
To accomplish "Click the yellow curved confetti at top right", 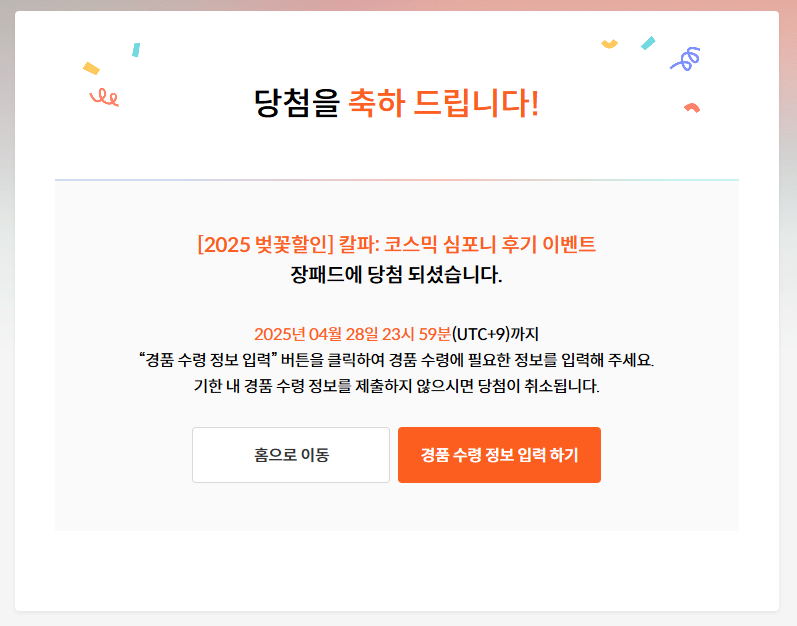I will point(609,44).
